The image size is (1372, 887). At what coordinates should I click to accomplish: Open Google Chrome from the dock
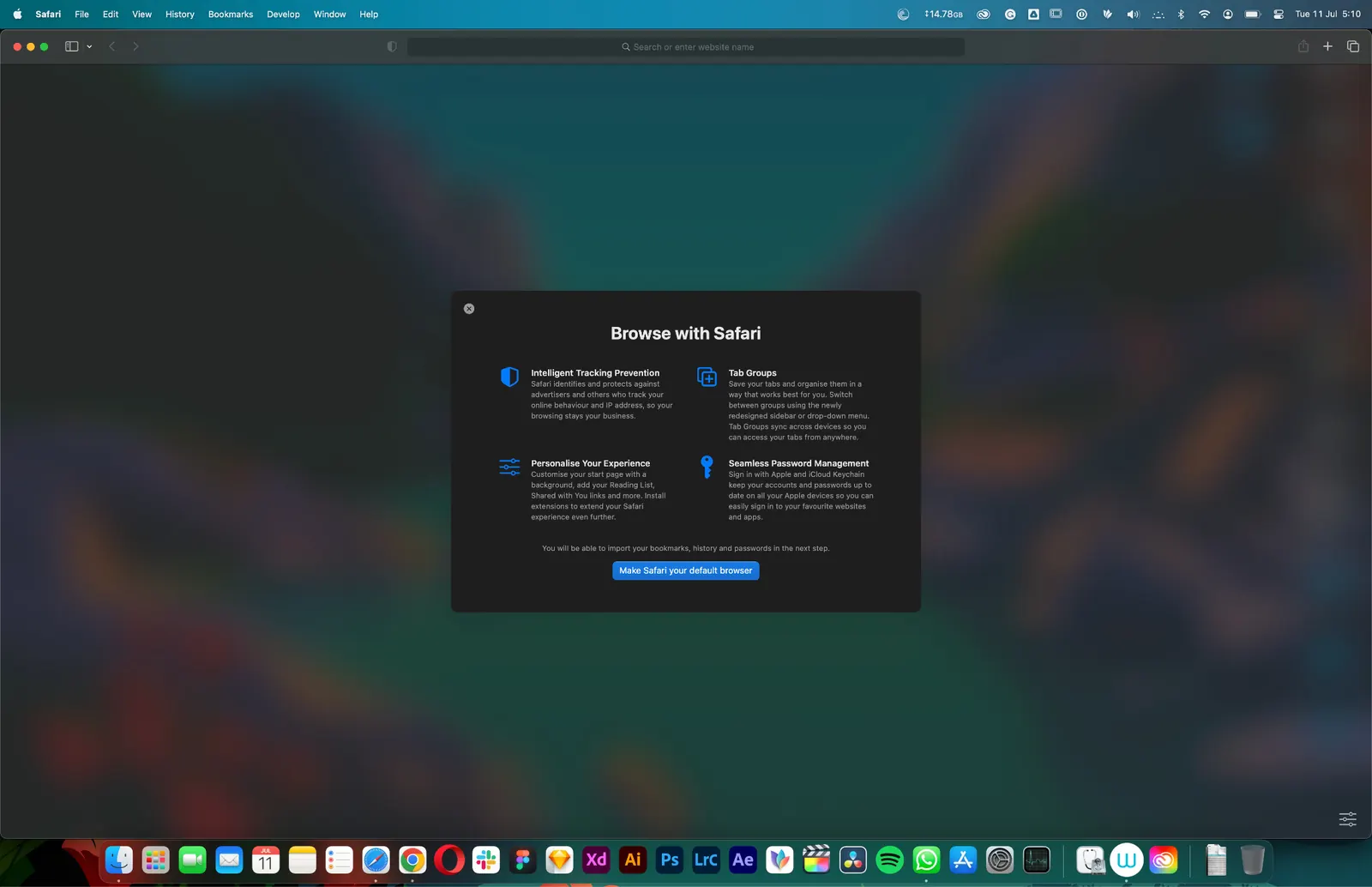[x=412, y=860]
